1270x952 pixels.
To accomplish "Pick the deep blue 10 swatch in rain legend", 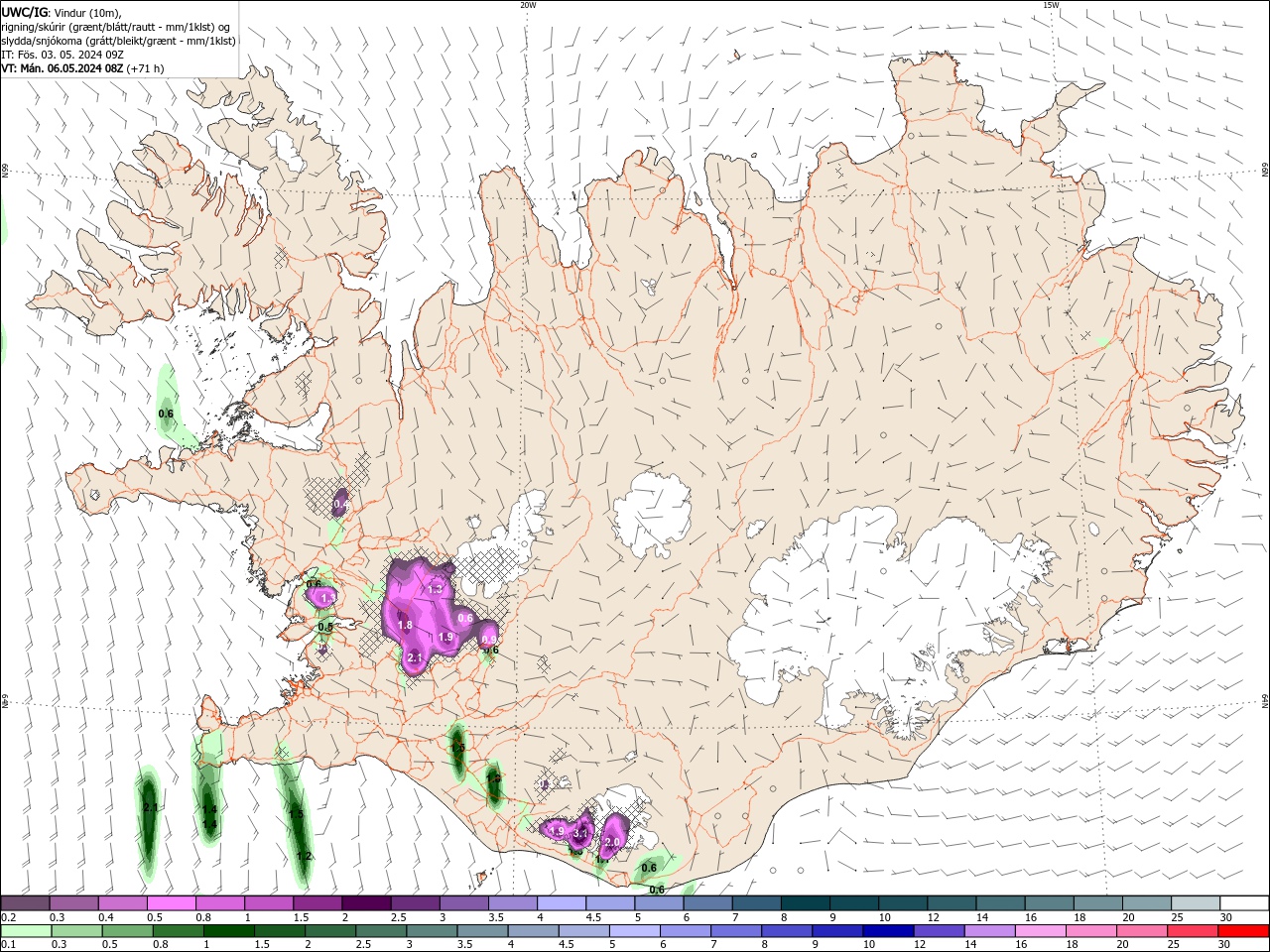I will point(888,931).
